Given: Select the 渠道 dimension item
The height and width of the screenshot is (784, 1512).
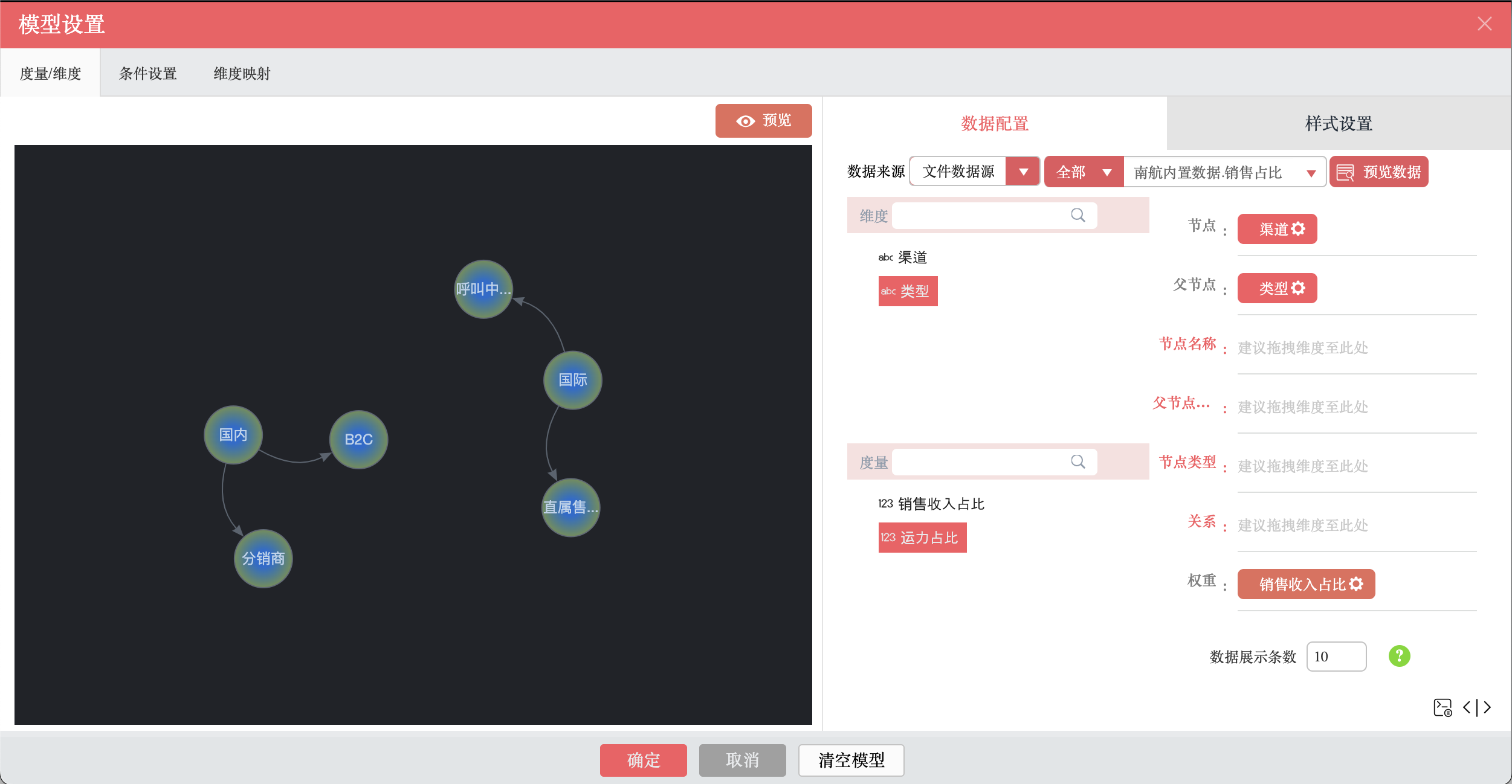Looking at the screenshot, I should coord(903,257).
